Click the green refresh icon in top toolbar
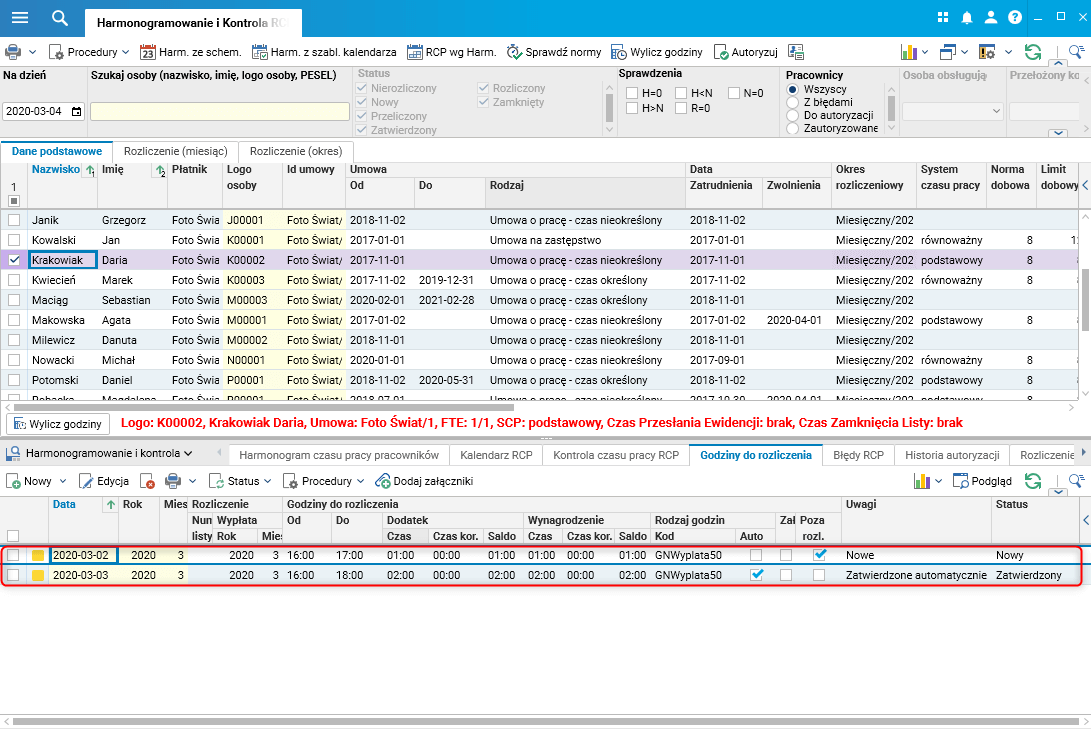Screen dimensions: 1091x729 click(x=1033, y=52)
